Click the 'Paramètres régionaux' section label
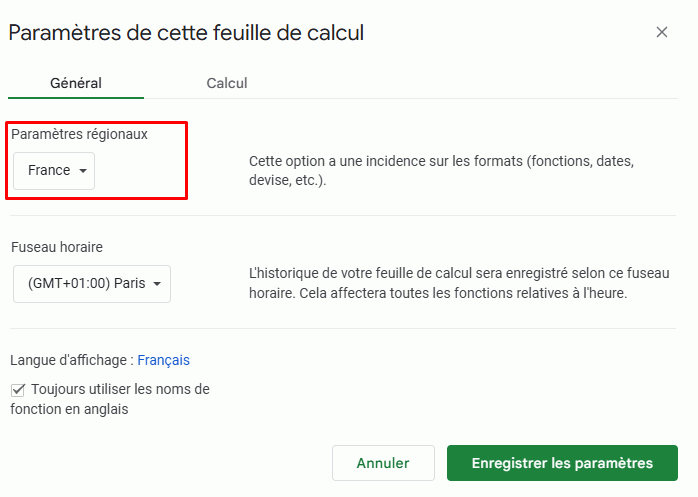This screenshot has height=497, width=698. click(80, 134)
